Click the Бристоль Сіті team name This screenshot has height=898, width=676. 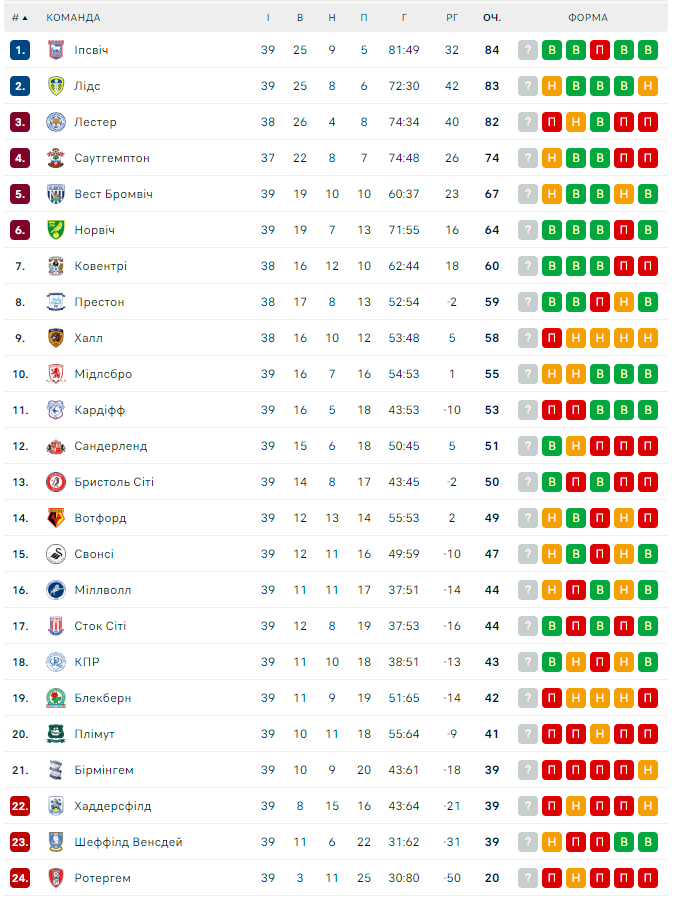tap(114, 482)
